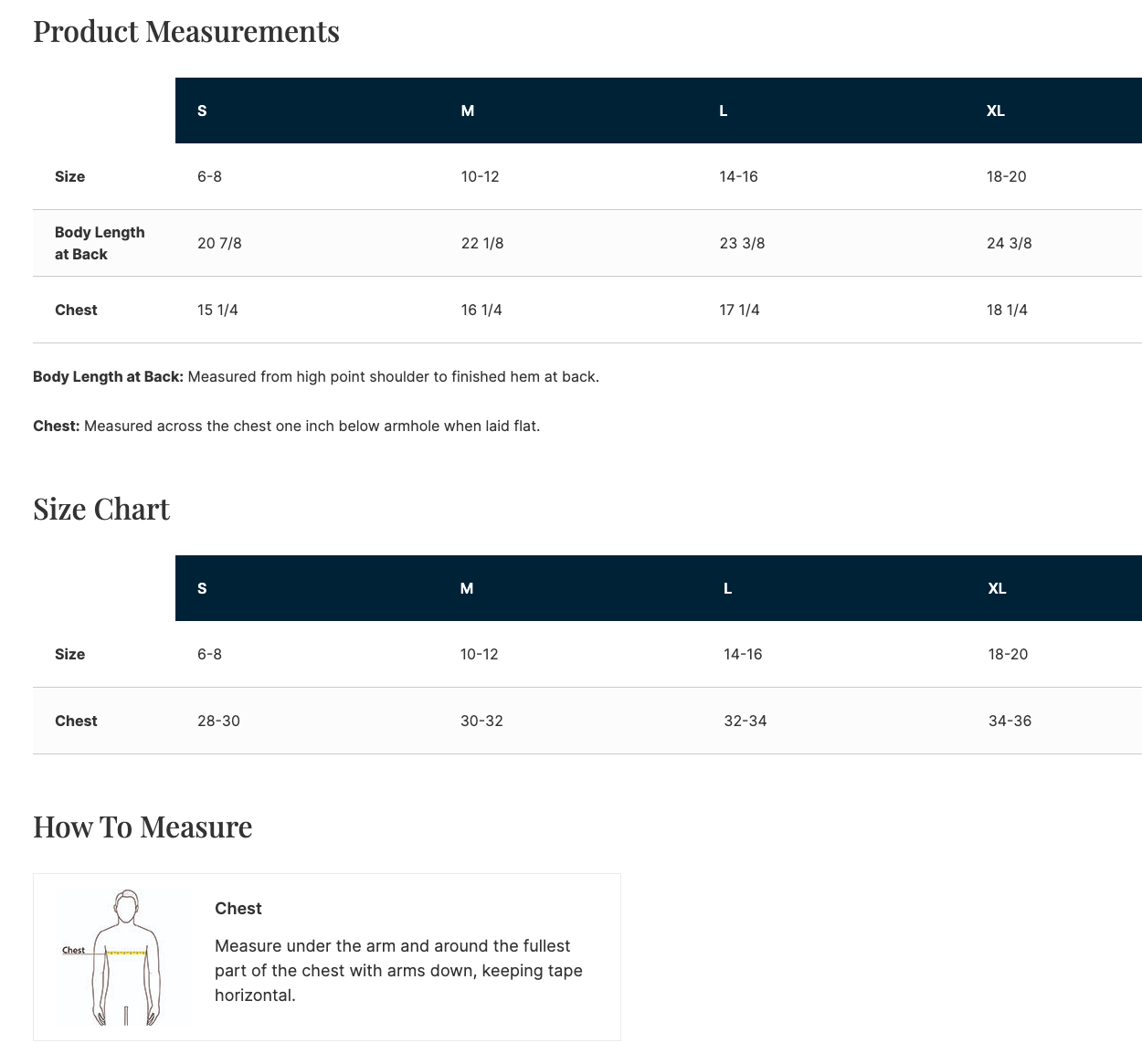The height and width of the screenshot is (1064, 1142).
Task: Select the S column header in Product Measurements
Action: tap(202, 111)
